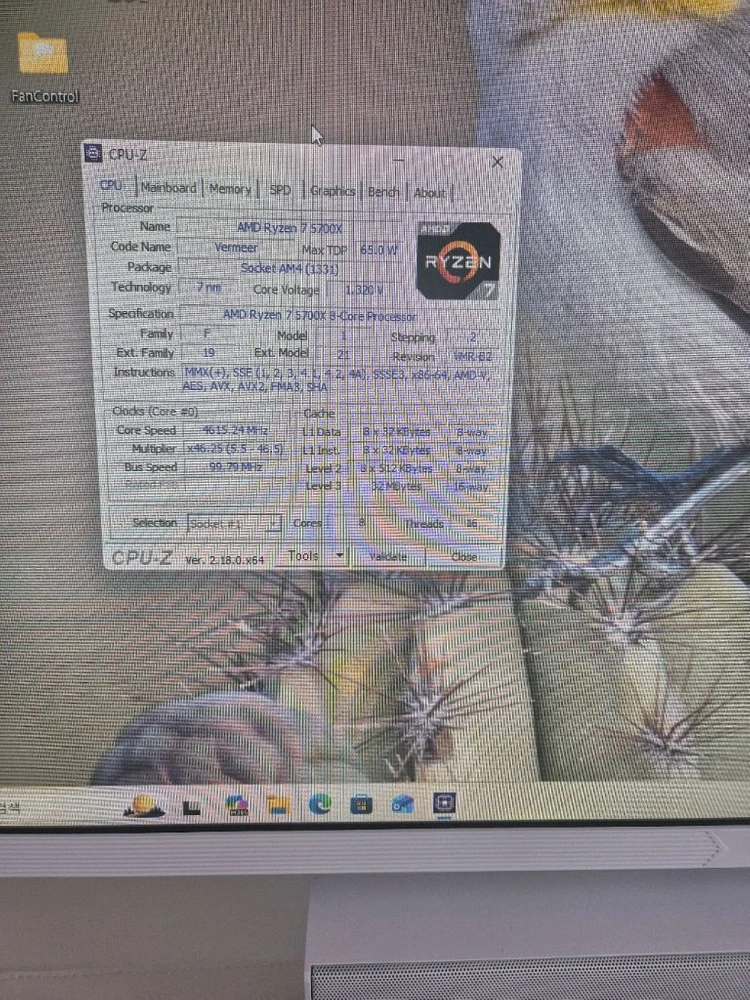Click the Cores count value '8'

(x=362, y=522)
